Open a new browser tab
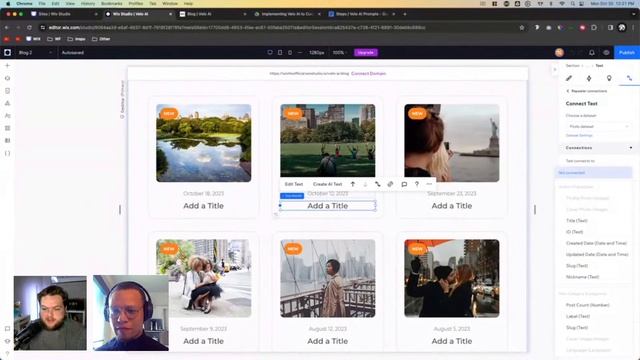Screen dimensions: 640x360 405,14
